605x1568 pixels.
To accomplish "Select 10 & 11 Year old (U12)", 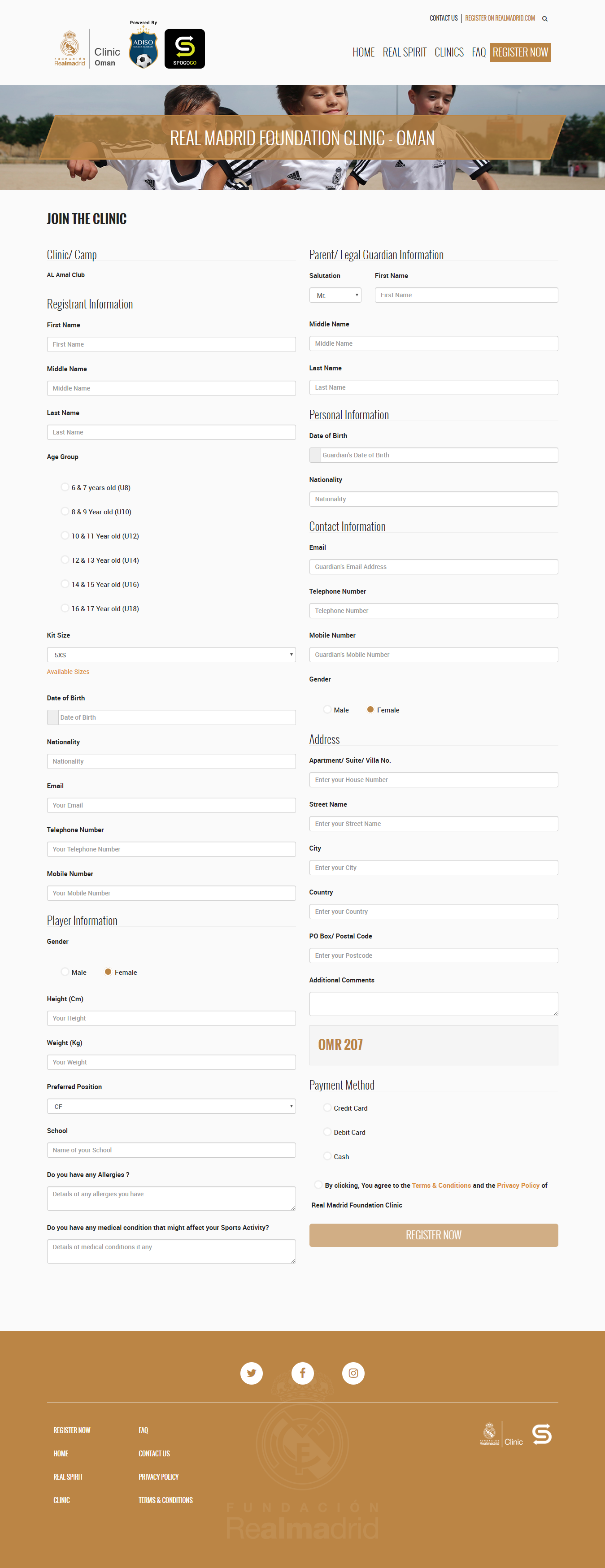I will click(x=65, y=536).
